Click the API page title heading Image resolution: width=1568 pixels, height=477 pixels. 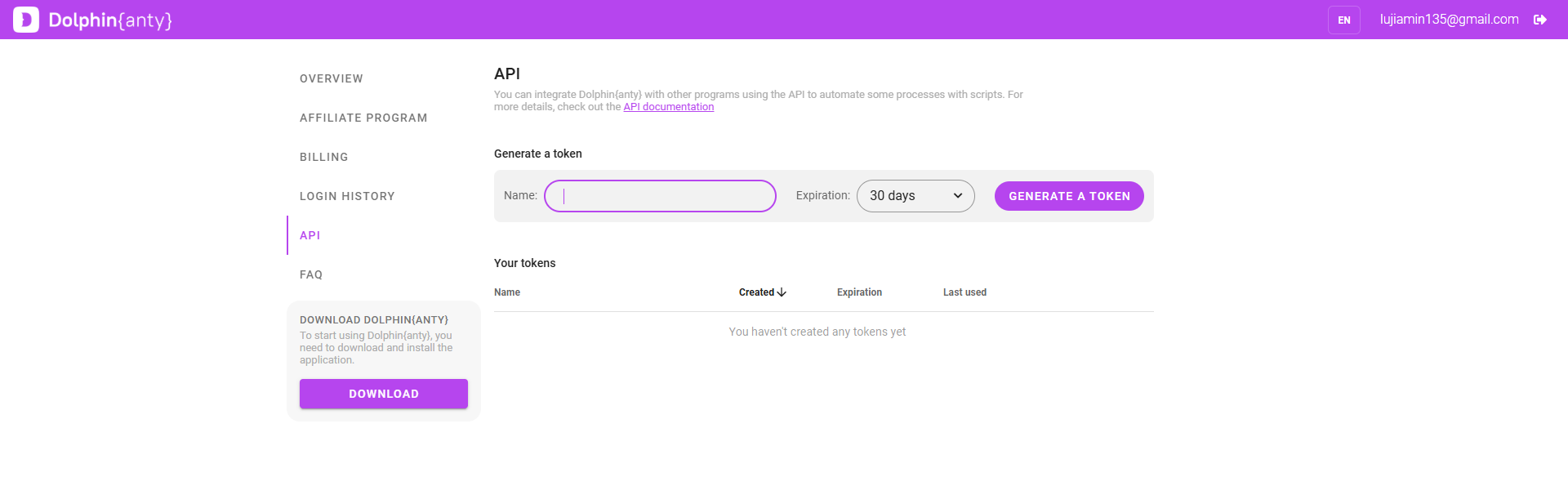coord(507,74)
